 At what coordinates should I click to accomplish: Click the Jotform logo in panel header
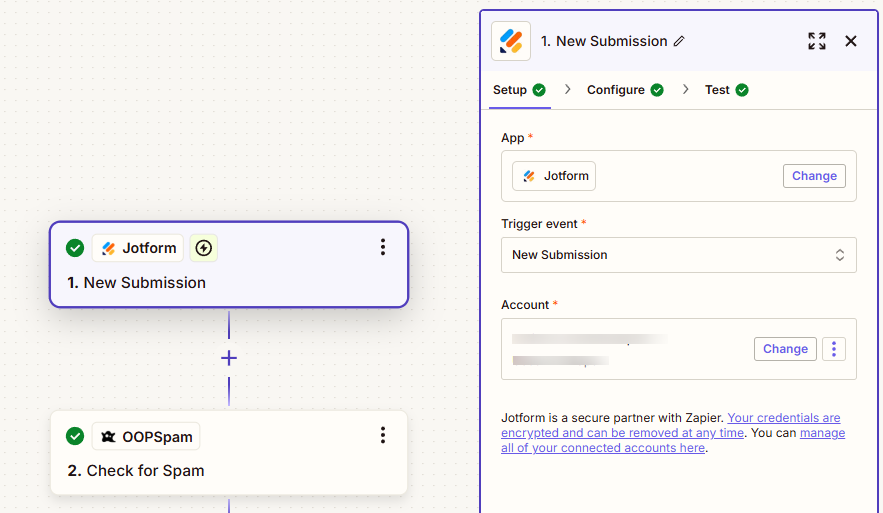coord(511,41)
